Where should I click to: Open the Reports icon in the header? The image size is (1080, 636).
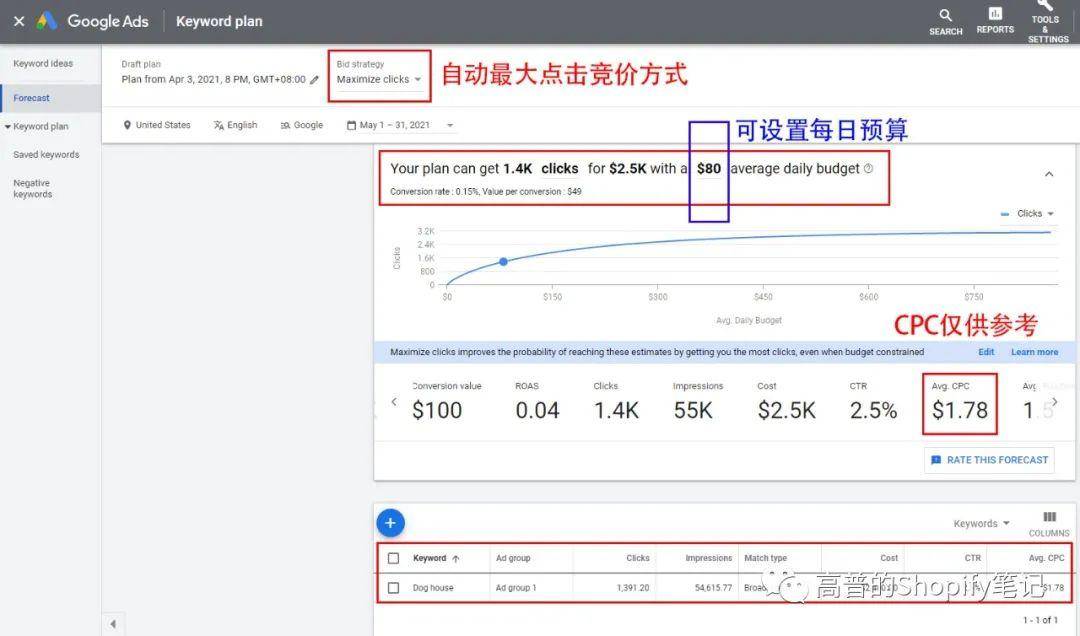(995, 19)
